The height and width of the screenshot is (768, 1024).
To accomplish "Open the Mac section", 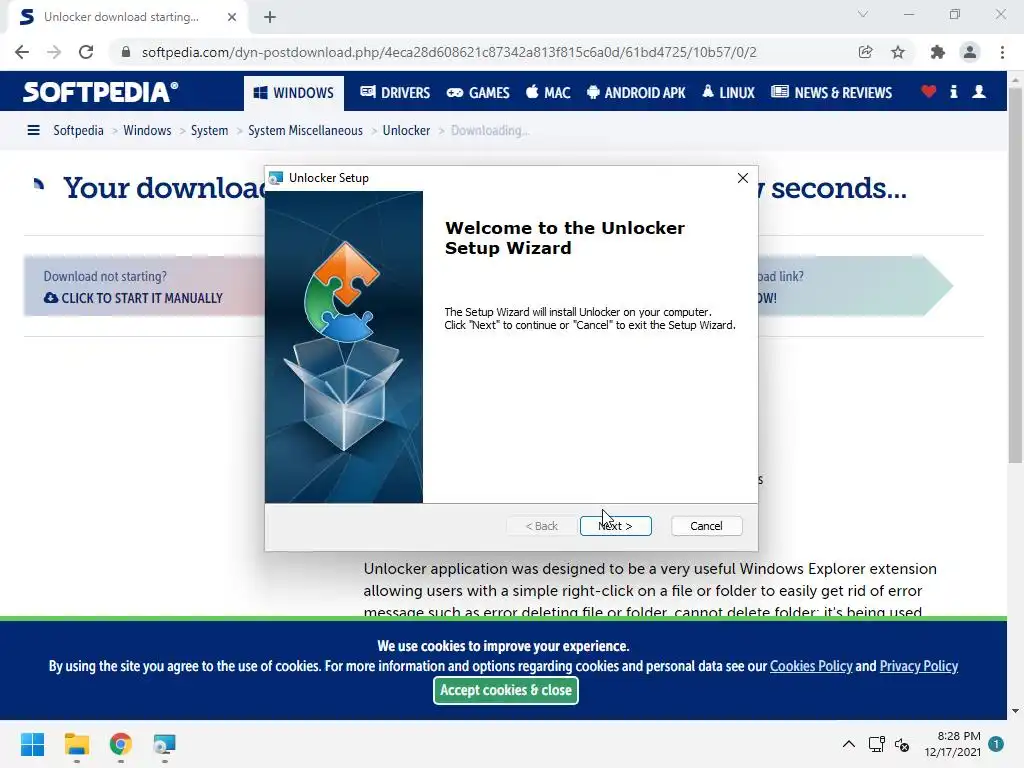I will pyautogui.click(x=548, y=93).
